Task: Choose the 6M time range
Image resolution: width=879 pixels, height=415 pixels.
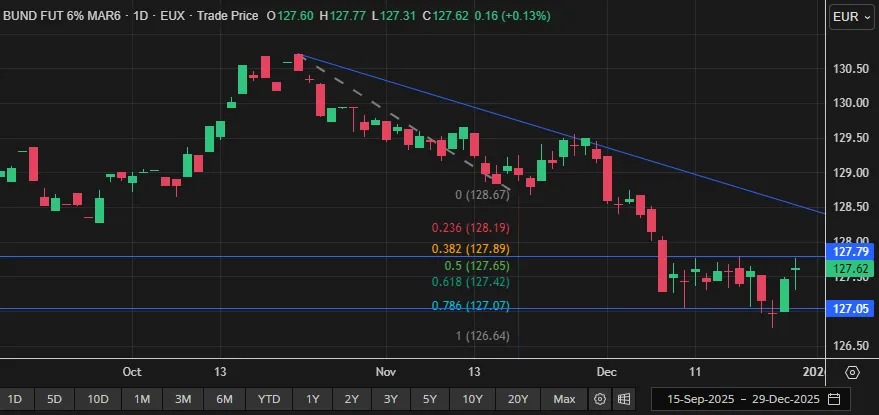Action: 224,399
